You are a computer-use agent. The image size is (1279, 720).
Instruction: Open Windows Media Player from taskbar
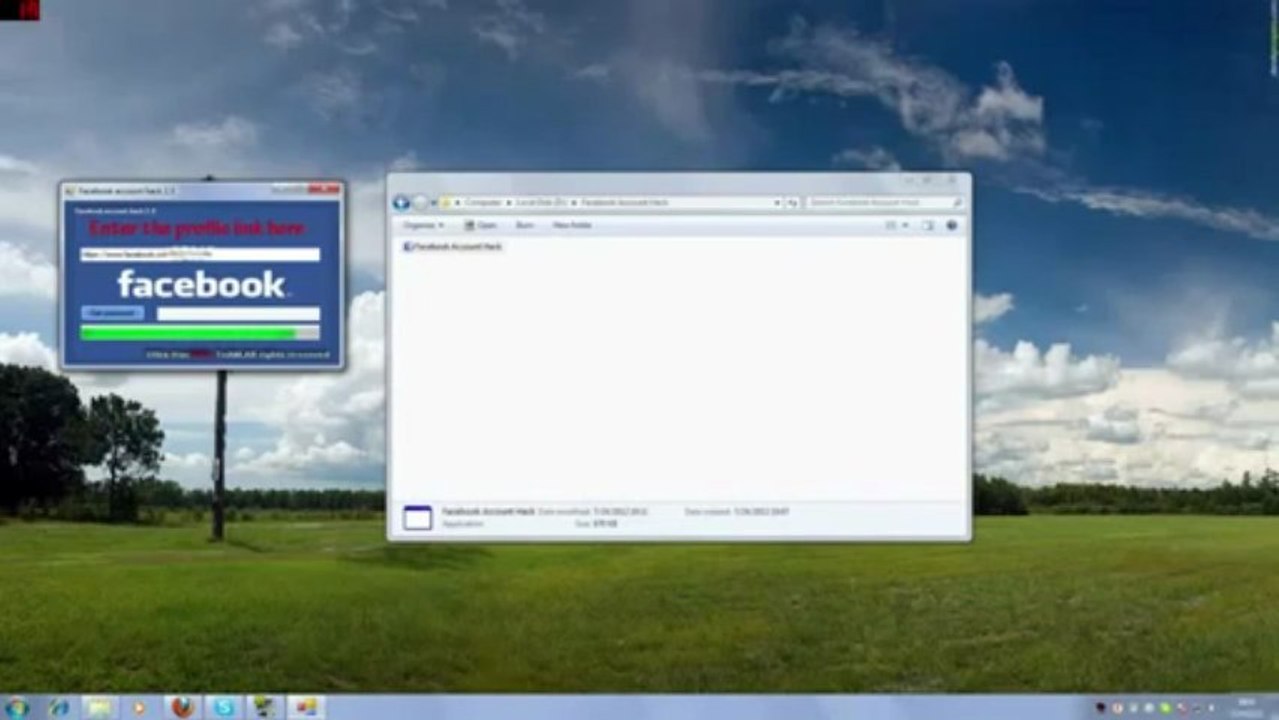[139, 708]
